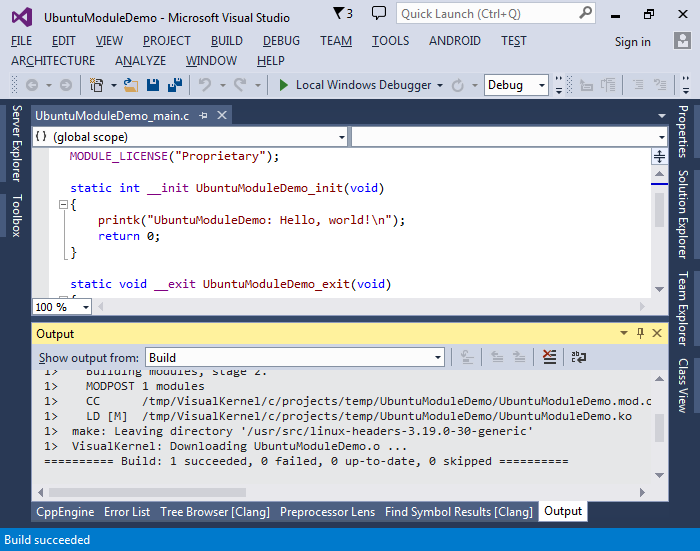Click the Output vertical scrollbar thumb
700x551 pixels.
[x=659, y=428]
